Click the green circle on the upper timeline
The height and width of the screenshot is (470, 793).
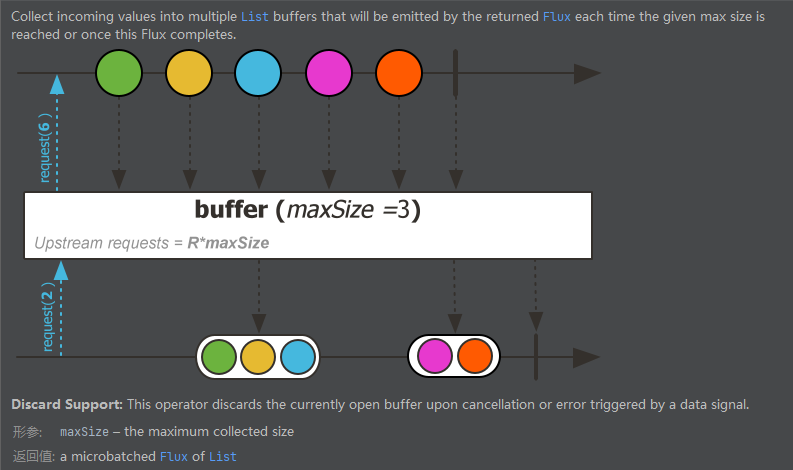[x=119, y=74]
